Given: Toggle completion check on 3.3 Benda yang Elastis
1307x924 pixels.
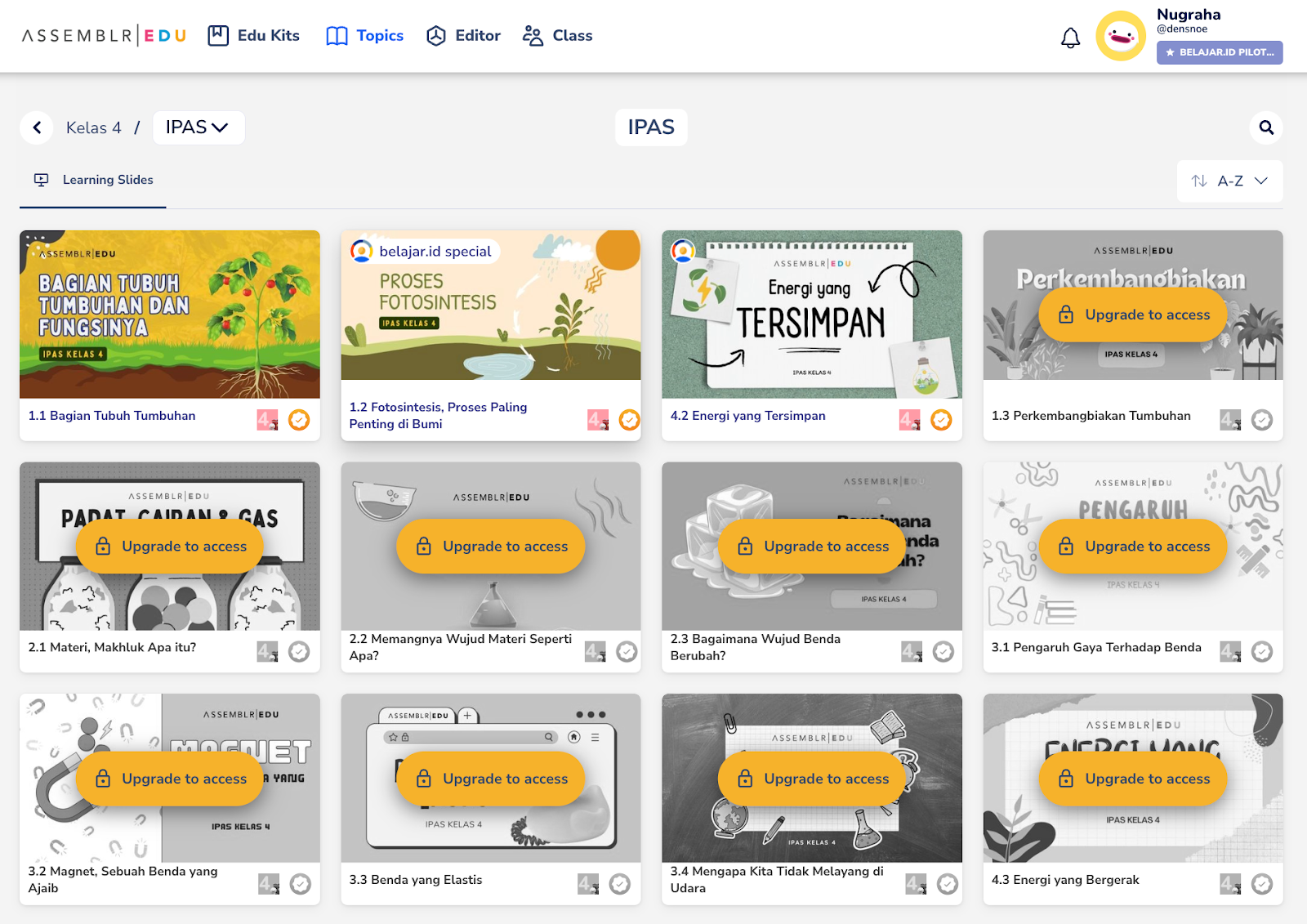Looking at the screenshot, I should tap(620, 884).
